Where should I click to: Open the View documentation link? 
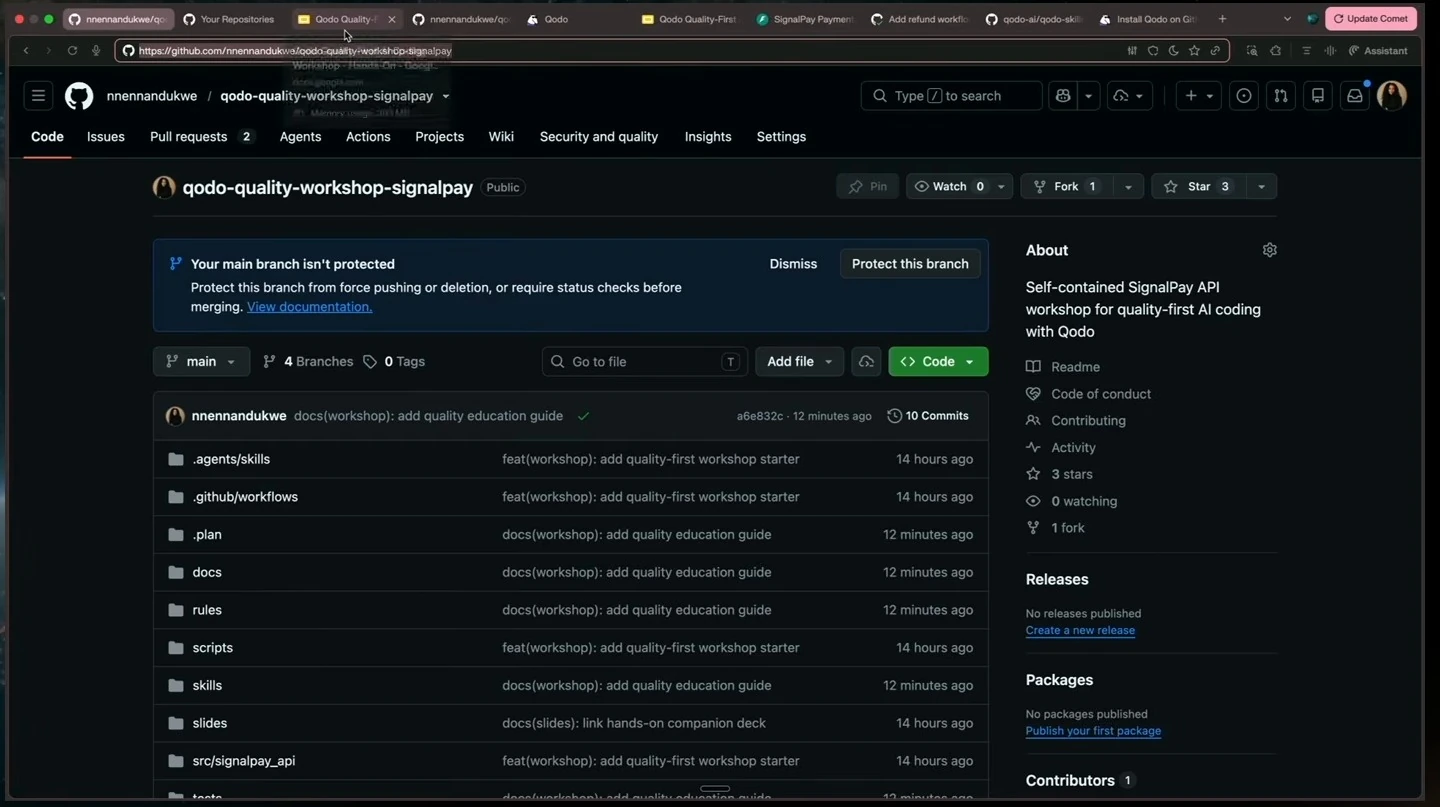tap(309, 307)
